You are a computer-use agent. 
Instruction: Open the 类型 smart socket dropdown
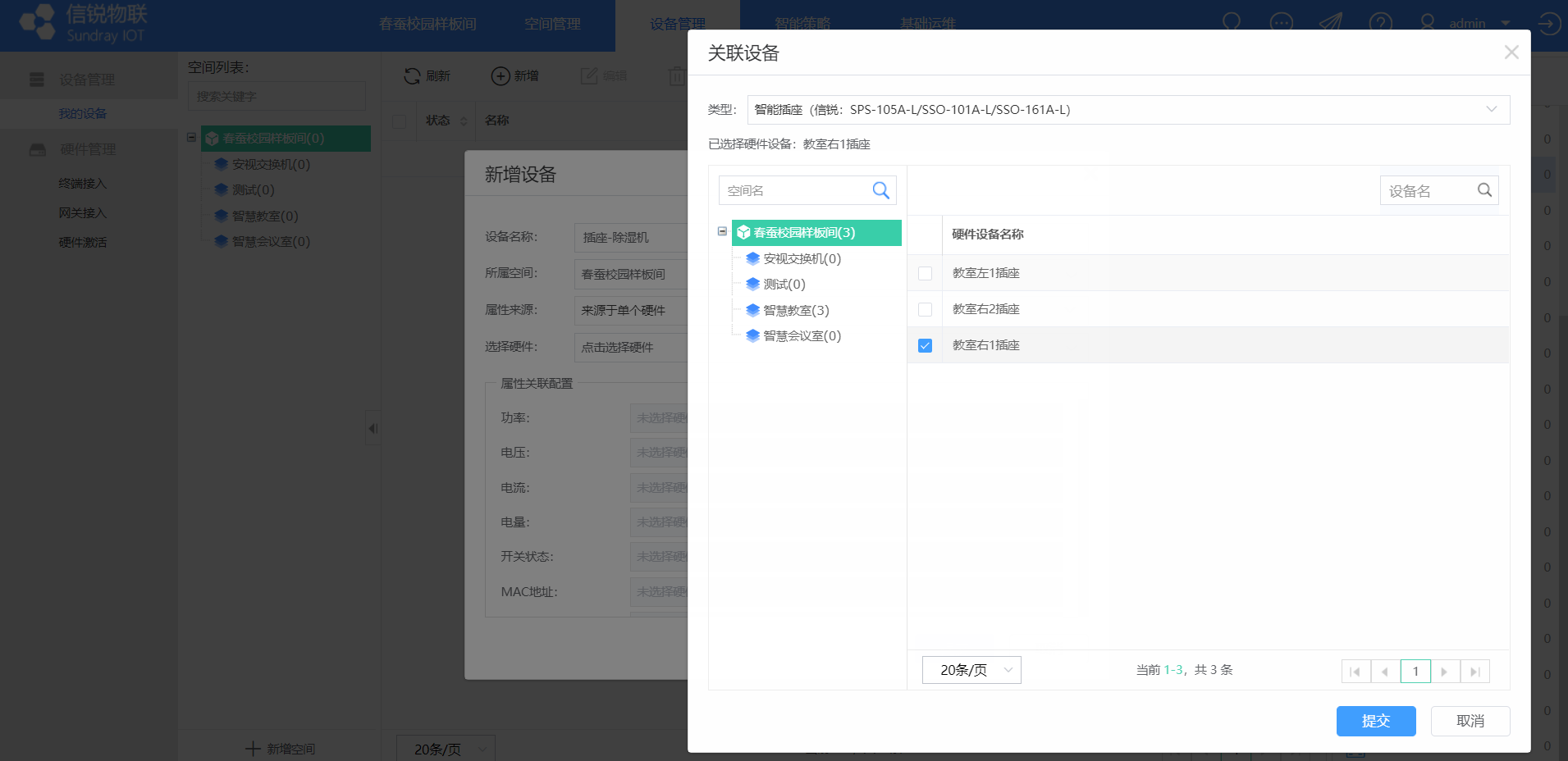(x=1127, y=110)
